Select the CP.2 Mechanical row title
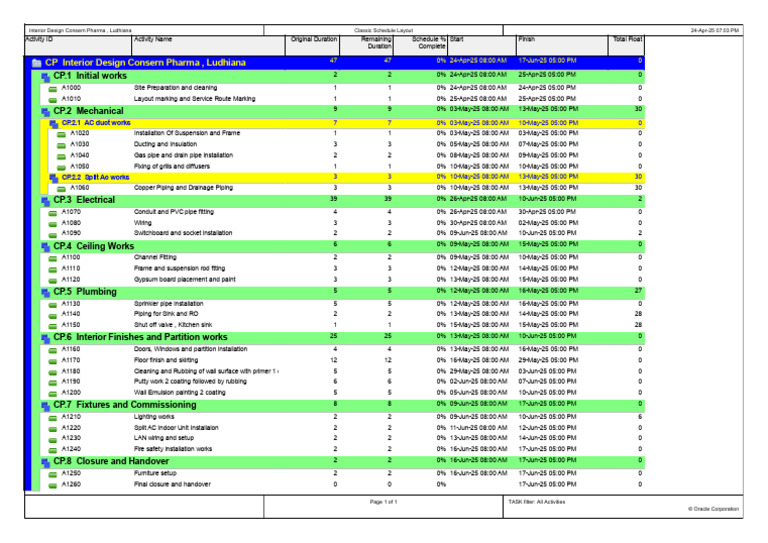The height and width of the screenshot is (543, 768). [x=89, y=111]
